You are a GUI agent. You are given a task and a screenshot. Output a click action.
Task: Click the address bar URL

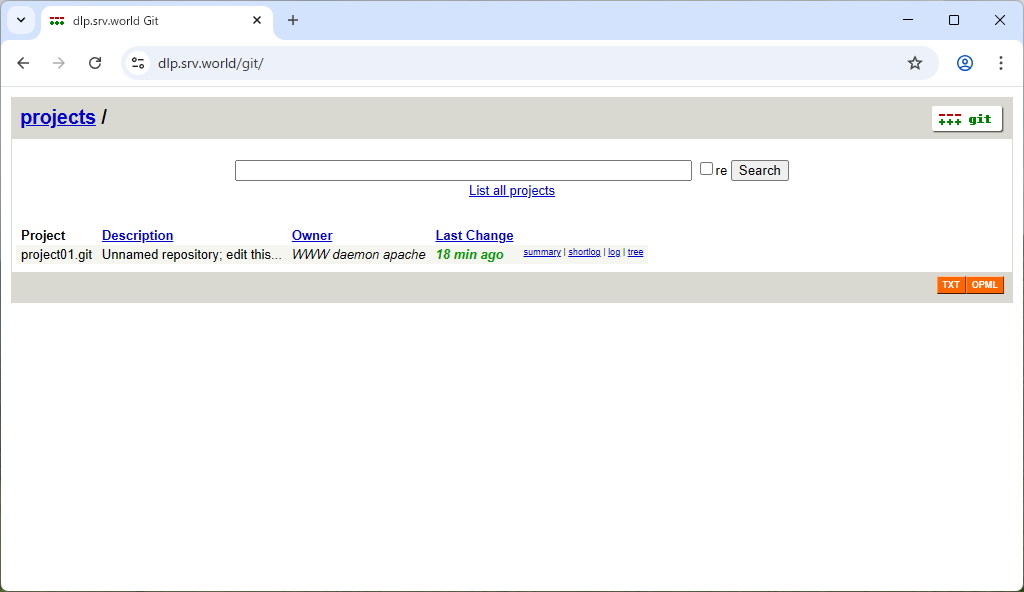click(x=211, y=63)
